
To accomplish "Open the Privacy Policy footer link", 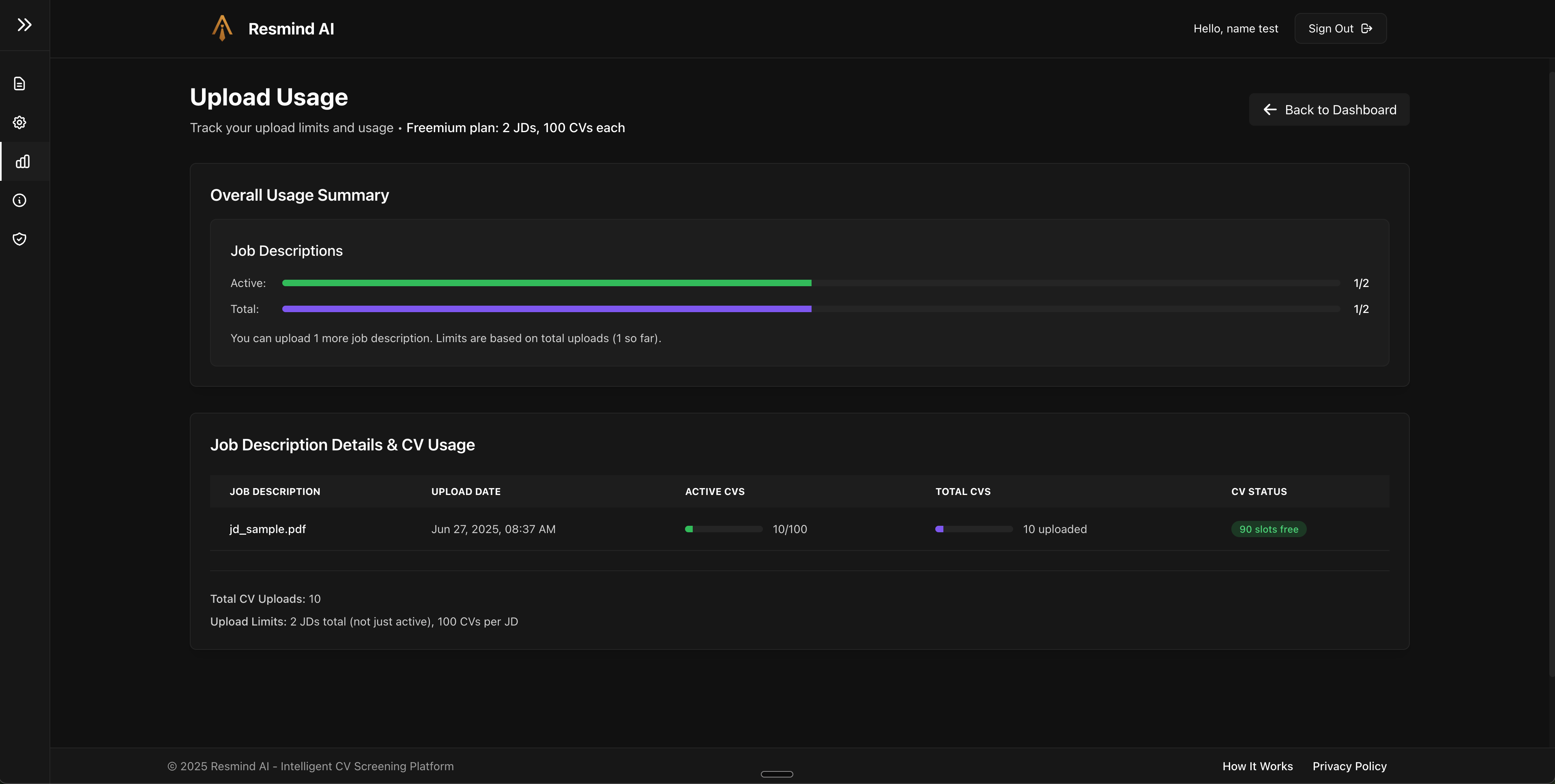I will point(1349,766).
